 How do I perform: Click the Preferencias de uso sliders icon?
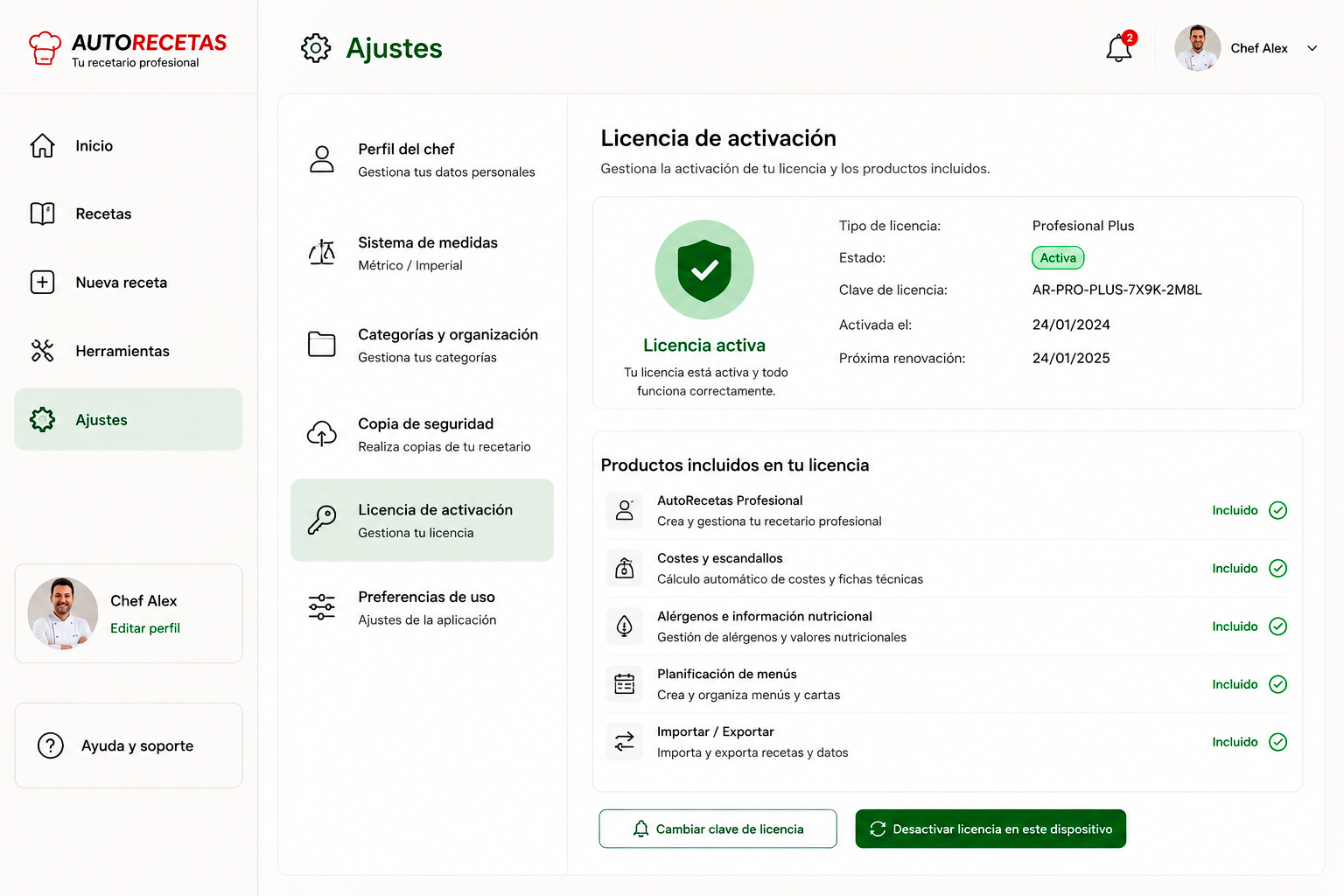click(322, 607)
